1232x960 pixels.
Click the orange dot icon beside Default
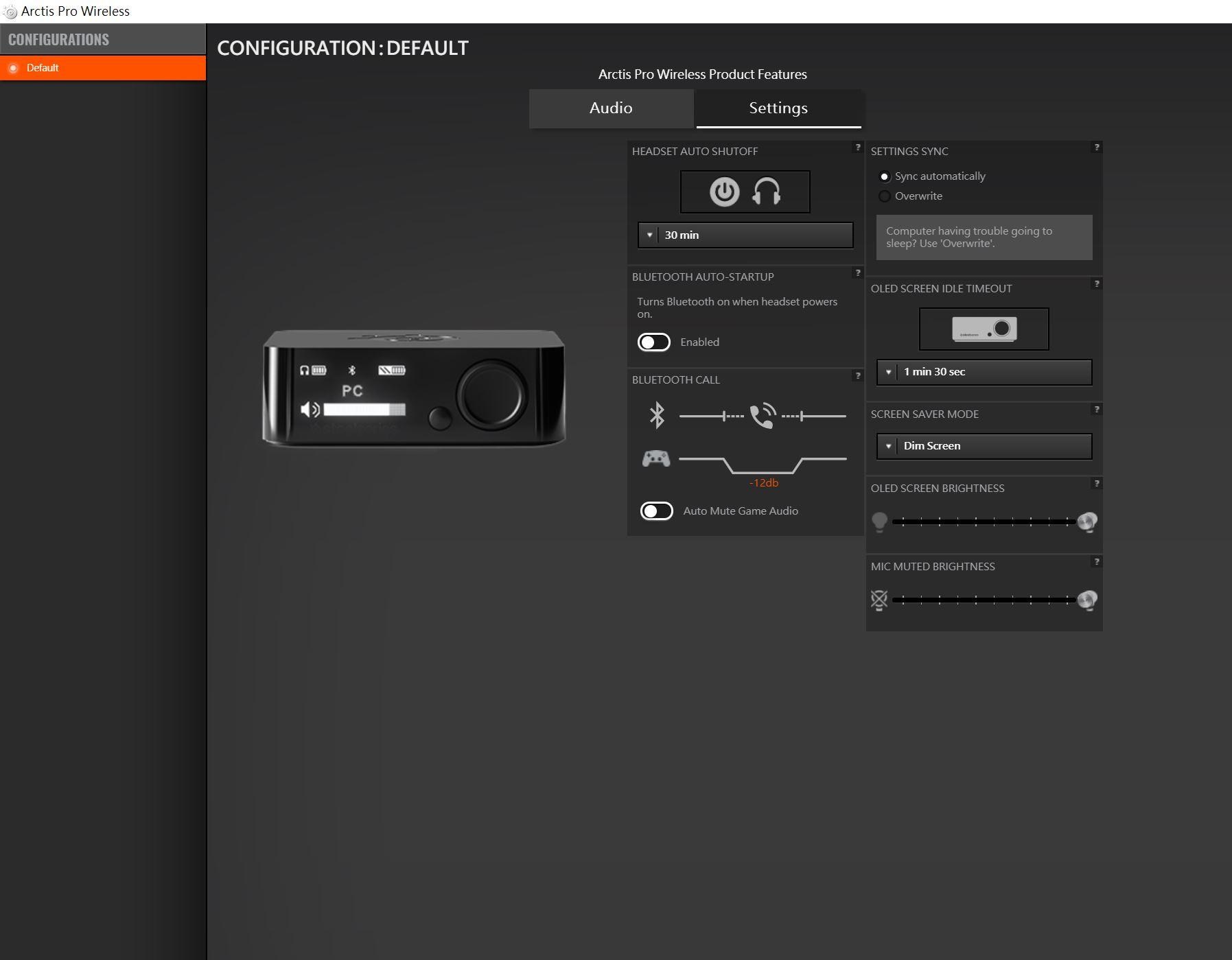click(13, 68)
